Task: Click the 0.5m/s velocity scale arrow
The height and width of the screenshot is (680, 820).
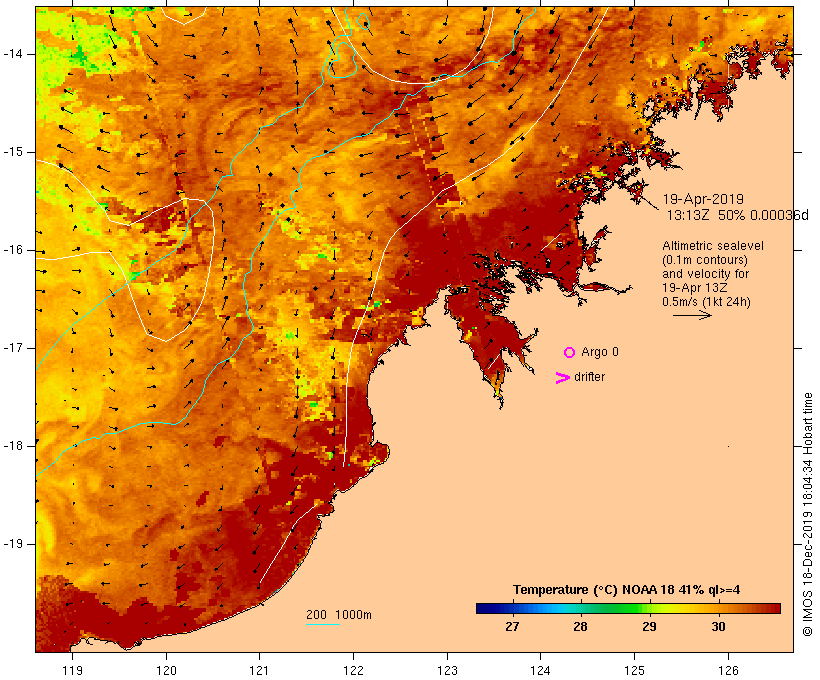Action: pos(692,315)
